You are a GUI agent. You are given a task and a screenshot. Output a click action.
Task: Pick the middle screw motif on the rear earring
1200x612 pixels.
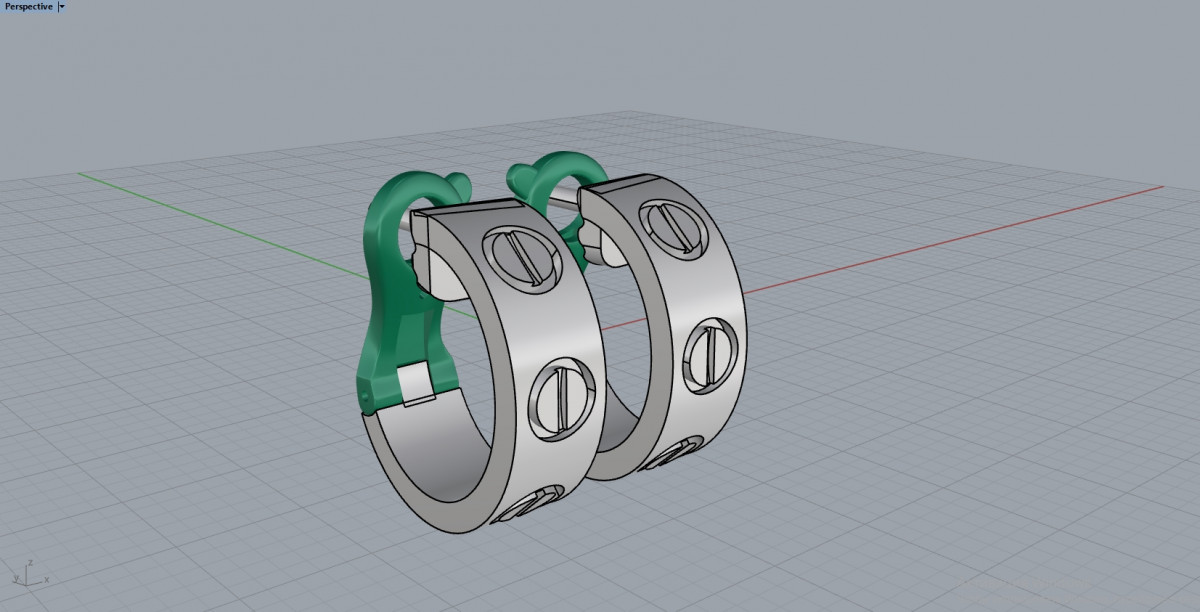coord(713,358)
